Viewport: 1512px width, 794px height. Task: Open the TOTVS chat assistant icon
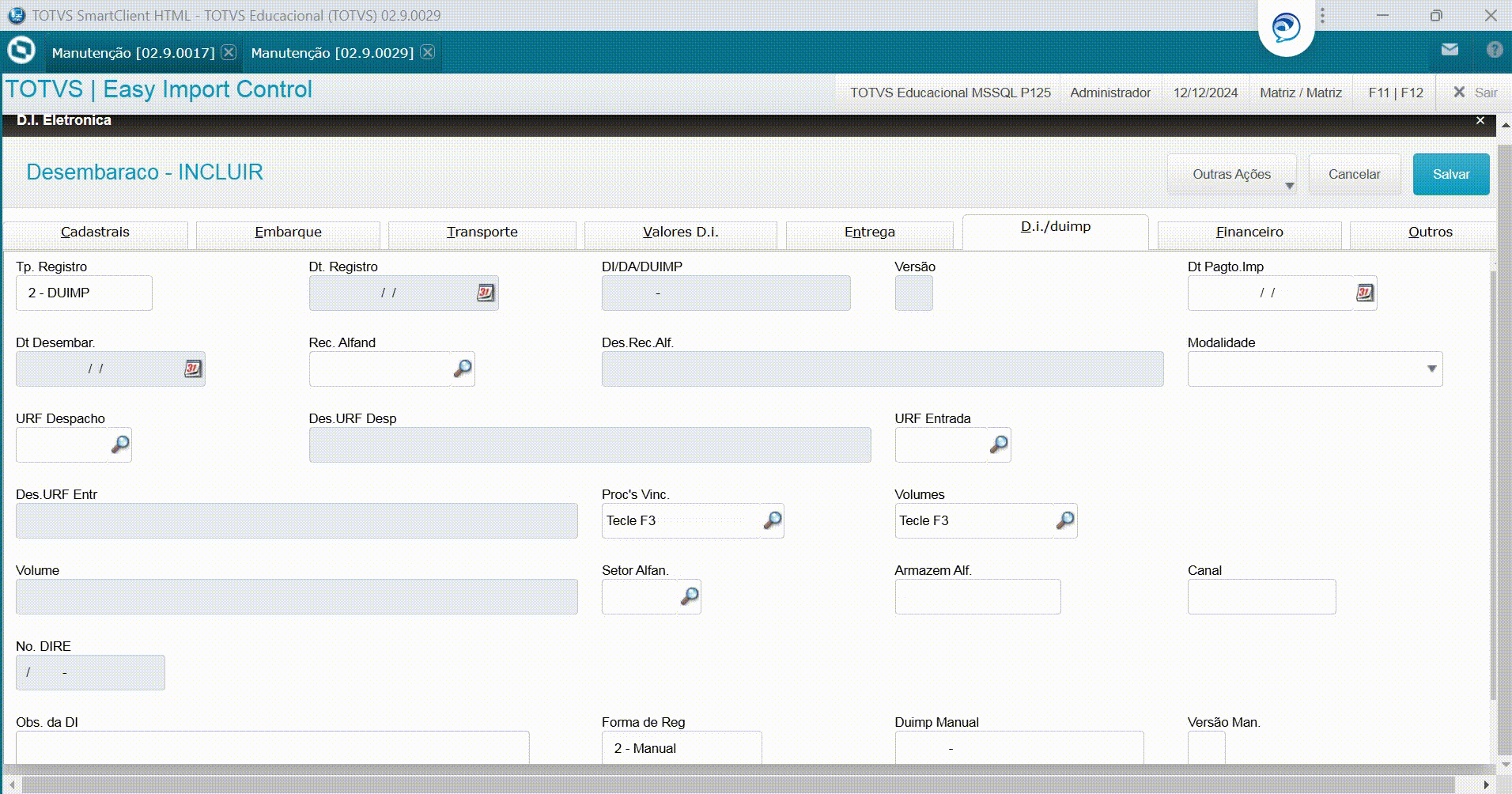coord(1286,28)
